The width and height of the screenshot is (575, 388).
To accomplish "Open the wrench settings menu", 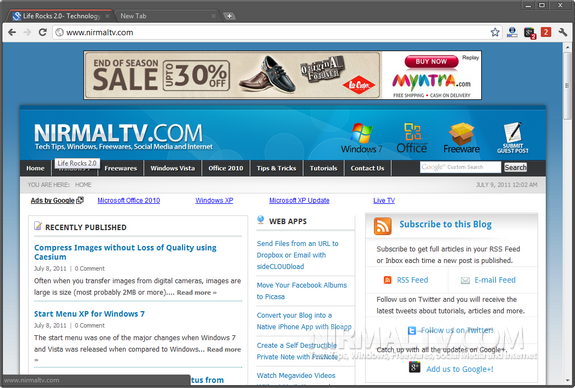I will click(x=563, y=32).
